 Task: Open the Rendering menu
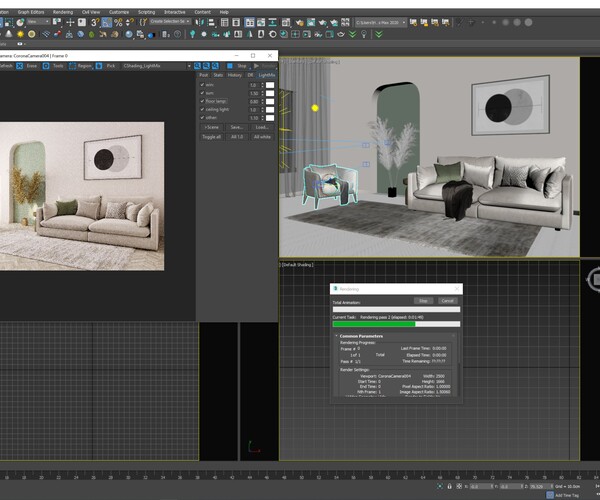tap(63, 12)
